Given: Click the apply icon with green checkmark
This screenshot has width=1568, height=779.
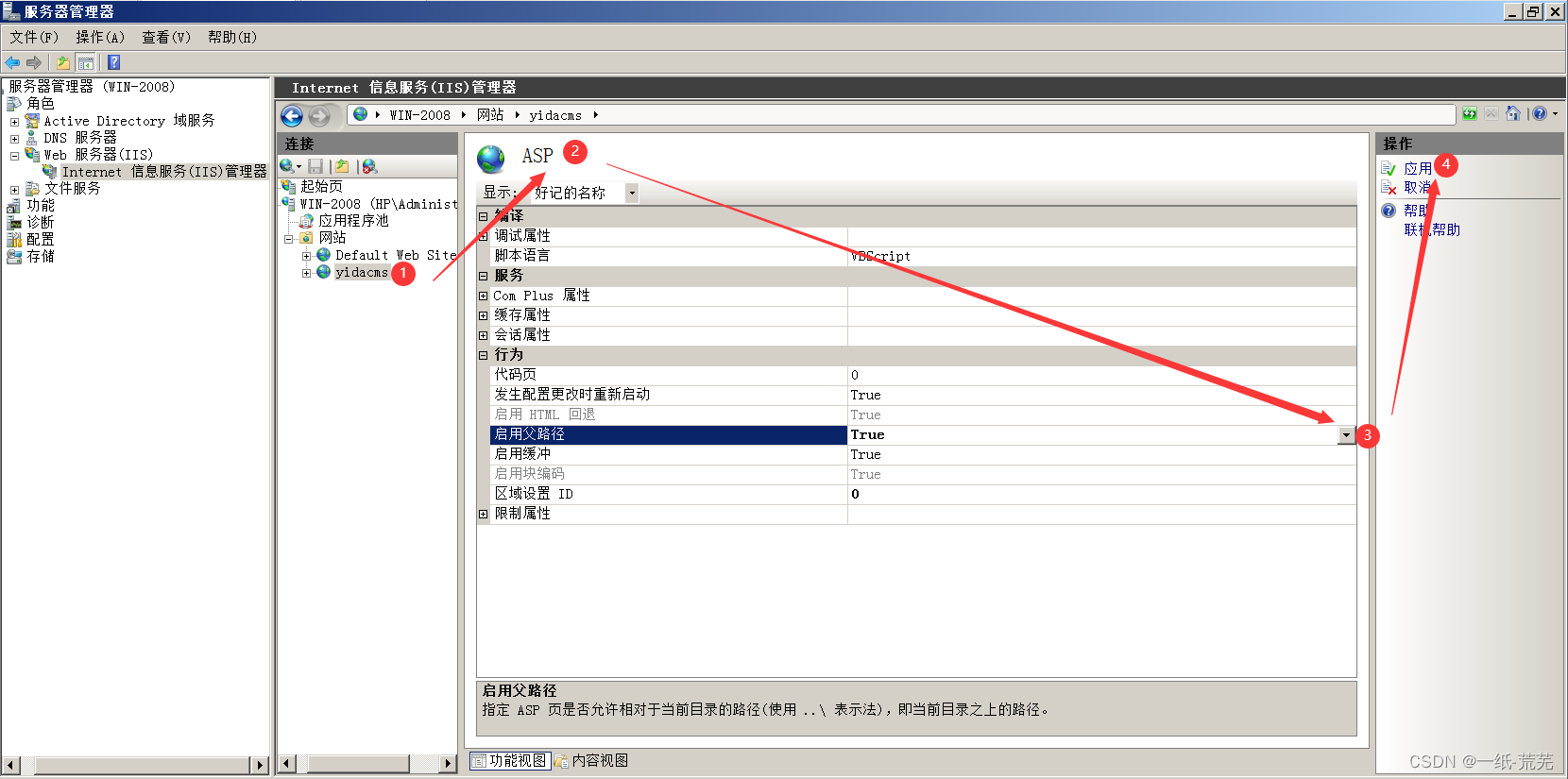Looking at the screenshot, I should 1389,168.
